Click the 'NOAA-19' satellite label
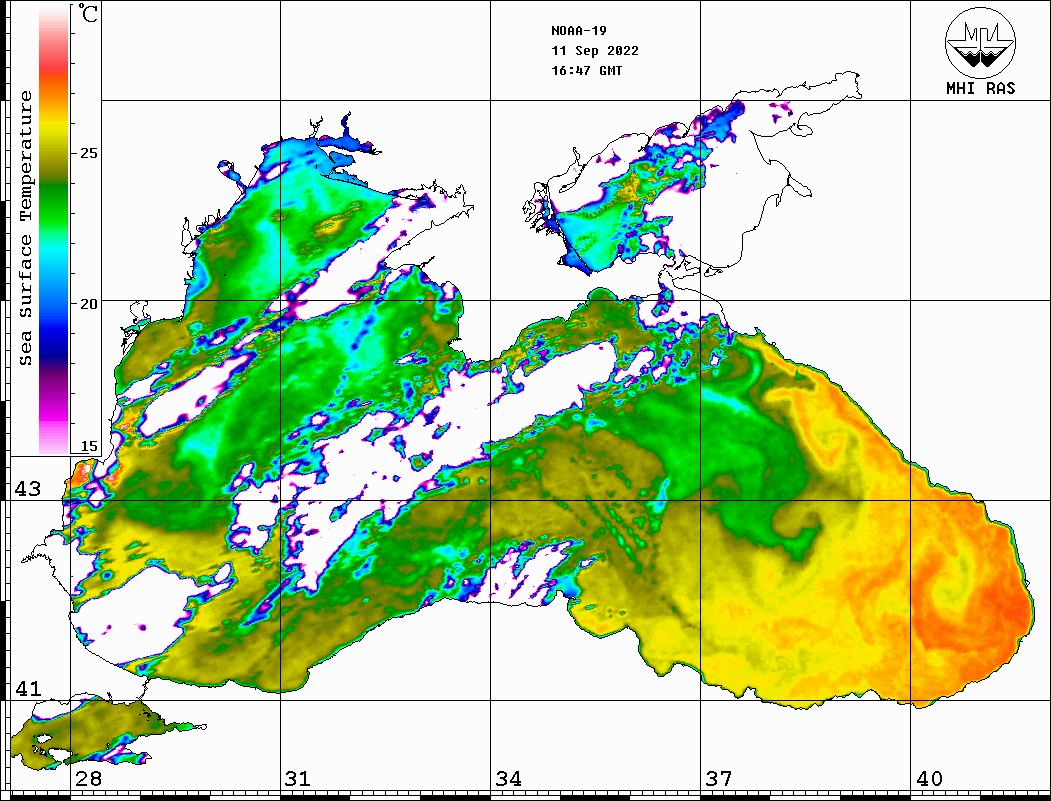This screenshot has width=1051, height=801. 579,31
